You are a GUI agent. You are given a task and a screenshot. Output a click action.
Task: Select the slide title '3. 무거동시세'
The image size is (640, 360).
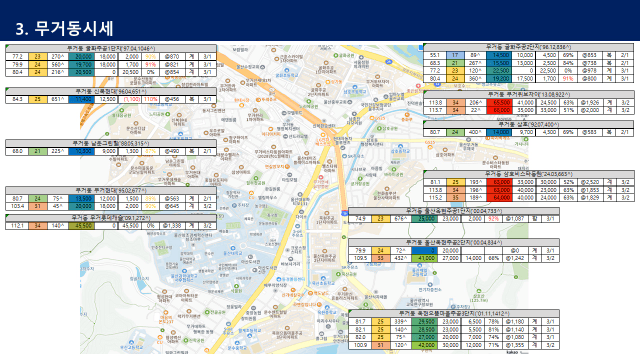point(64,29)
